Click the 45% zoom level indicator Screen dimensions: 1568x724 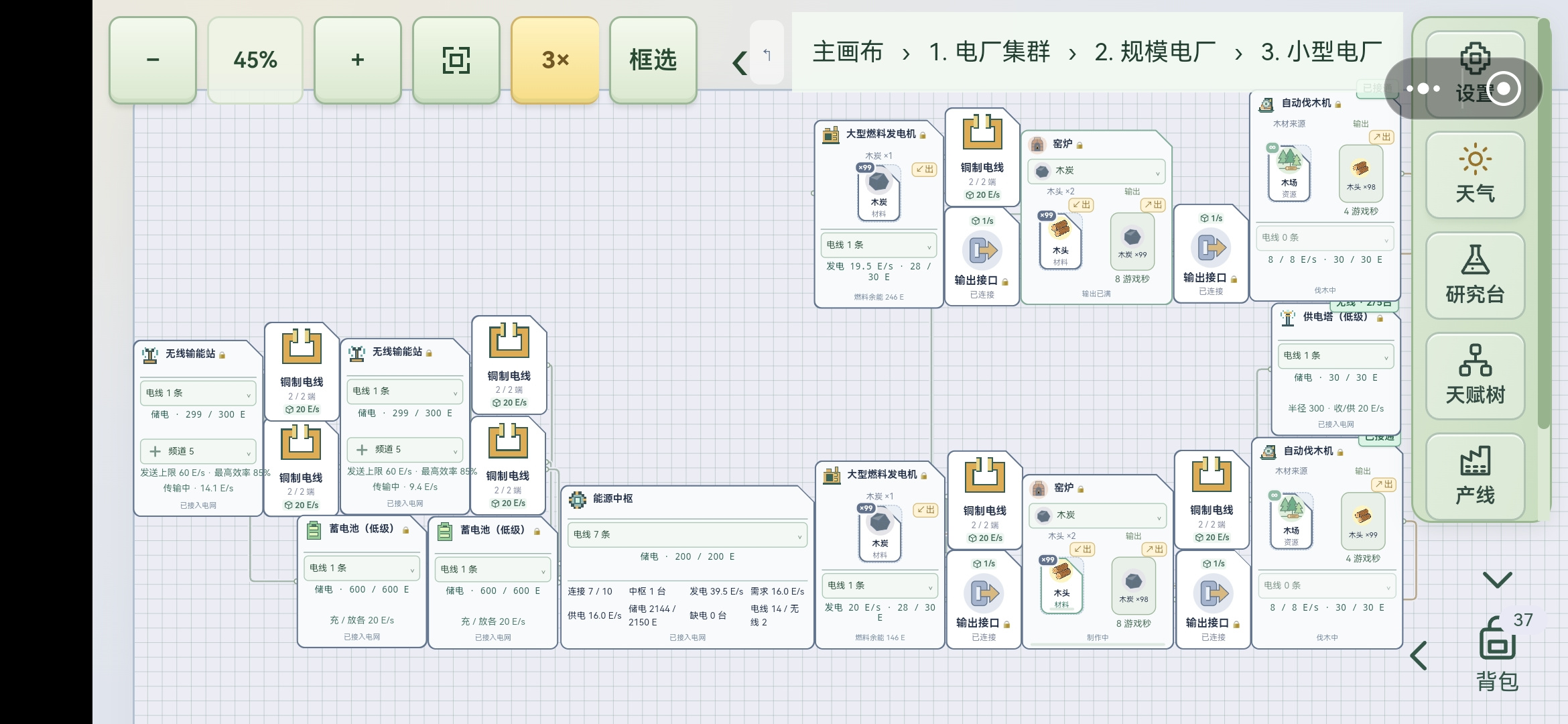point(255,60)
